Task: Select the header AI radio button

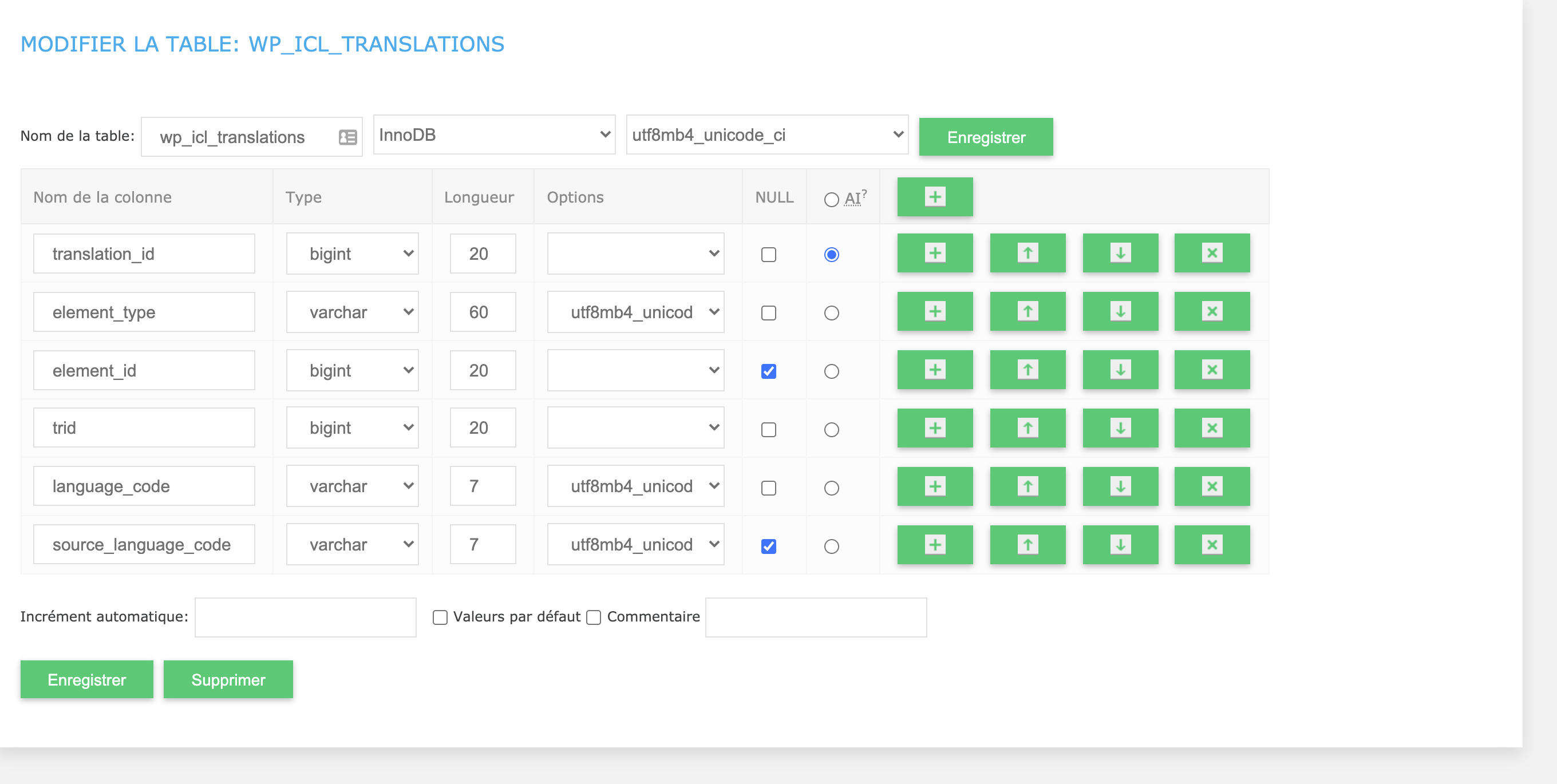Action: point(831,200)
